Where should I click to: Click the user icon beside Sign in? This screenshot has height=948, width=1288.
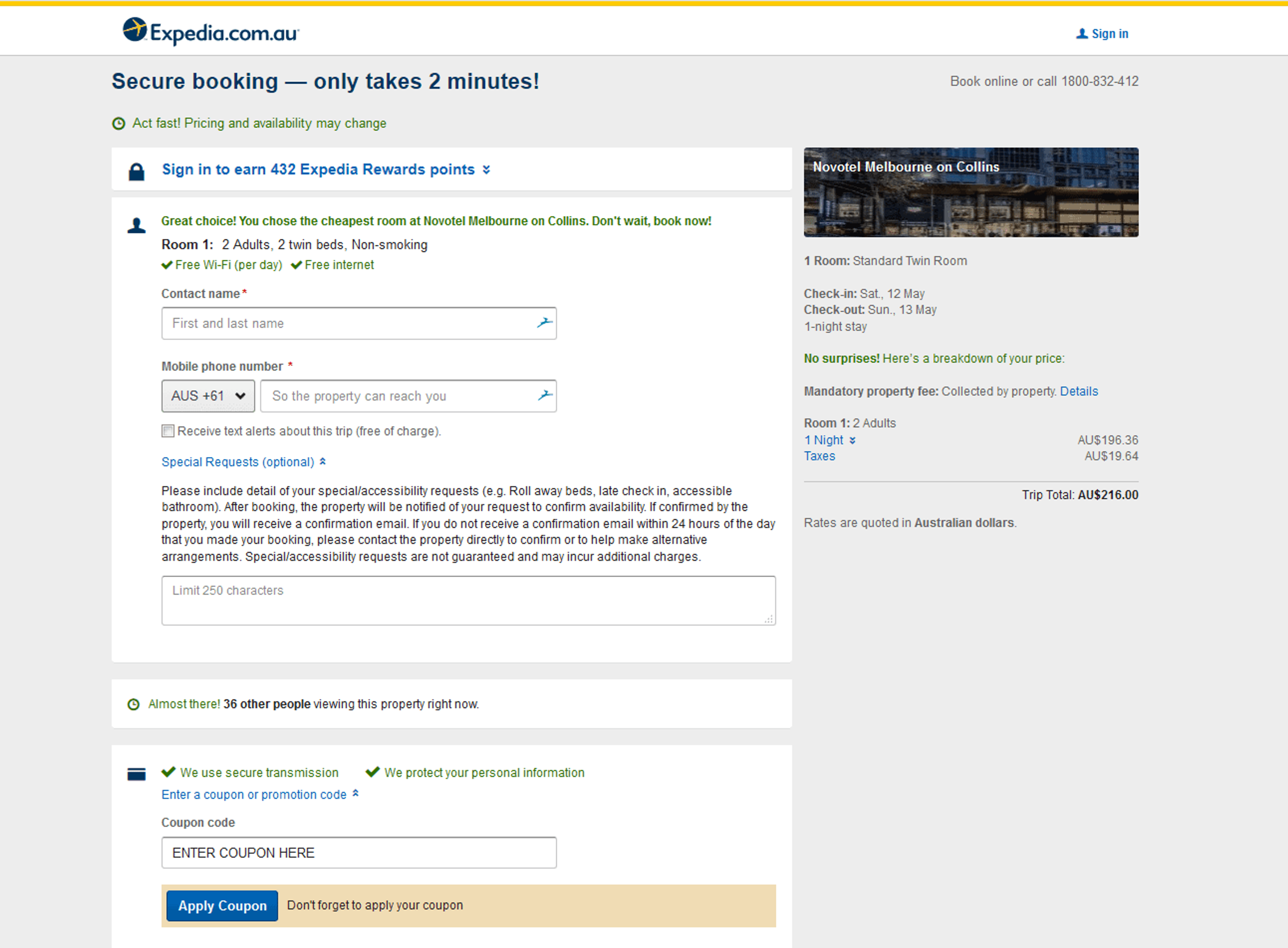(1081, 34)
